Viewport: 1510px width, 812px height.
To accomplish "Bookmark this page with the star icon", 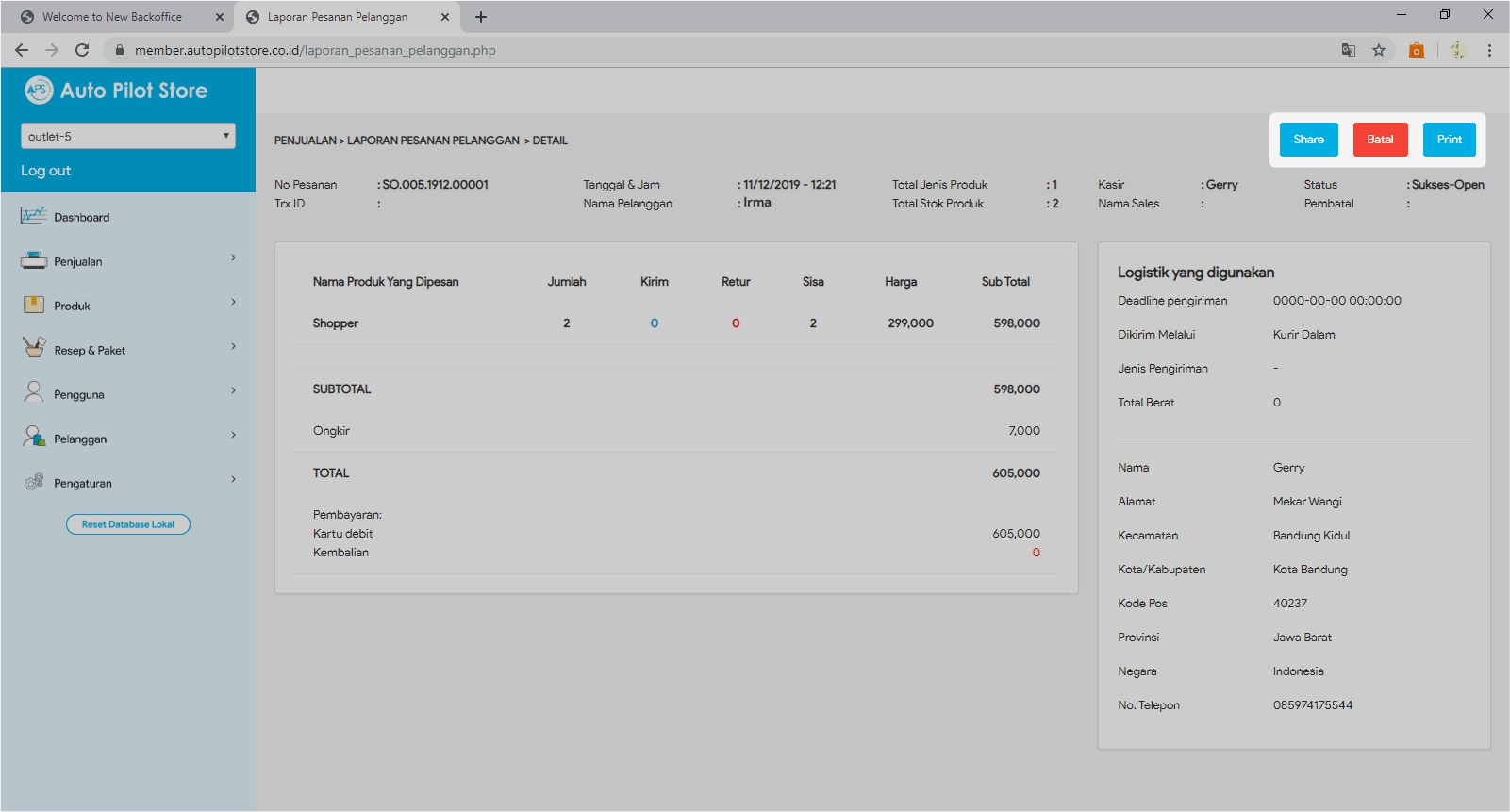I will (1379, 50).
